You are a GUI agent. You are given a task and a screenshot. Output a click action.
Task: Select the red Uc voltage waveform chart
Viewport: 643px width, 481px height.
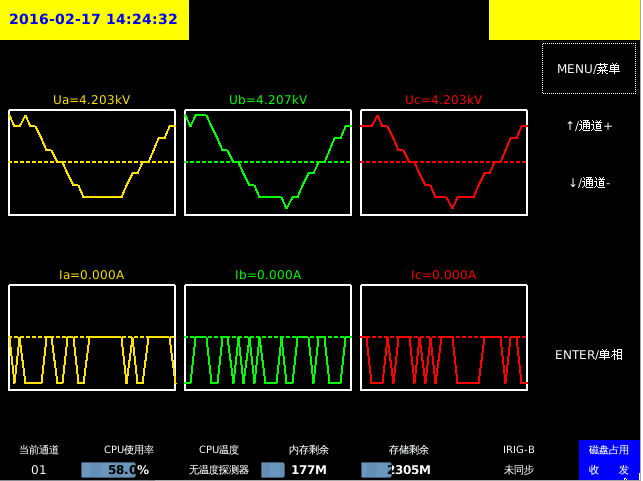pos(444,162)
